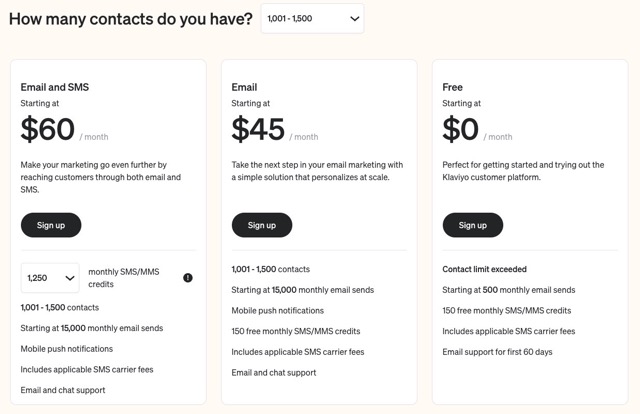Image resolution: width=640 pixels, height=414 pixels.
Task: Click the "How many contacts do you have?" heading
Action: 130,19
